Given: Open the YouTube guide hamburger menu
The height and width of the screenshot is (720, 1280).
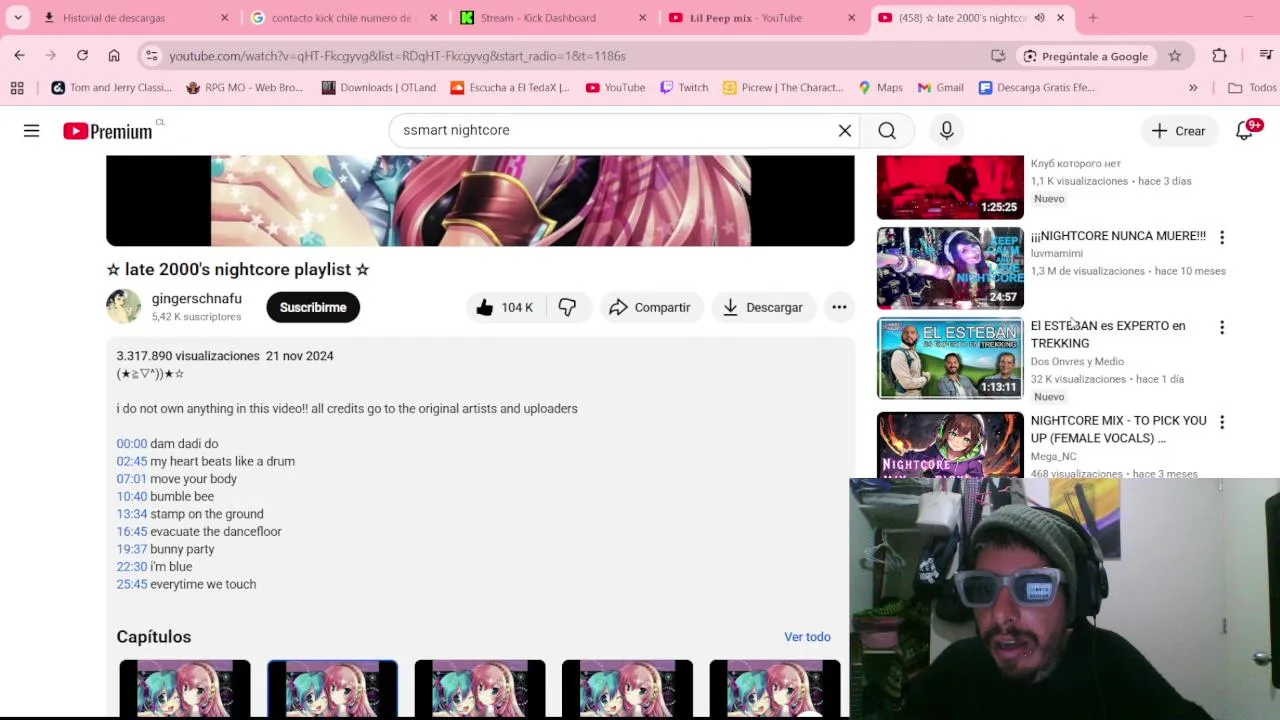Looking at the screenshot, I should (31, 131).
